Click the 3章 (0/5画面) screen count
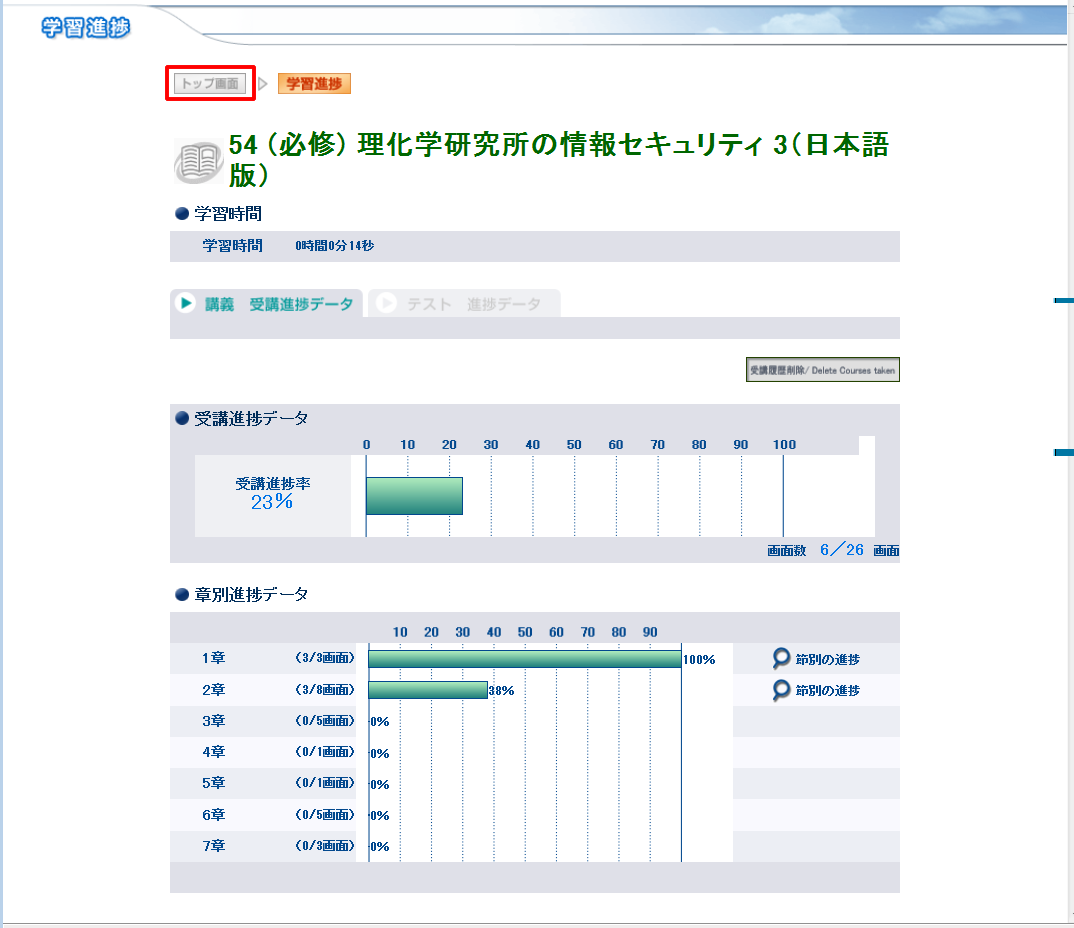 tap(325, 721)
